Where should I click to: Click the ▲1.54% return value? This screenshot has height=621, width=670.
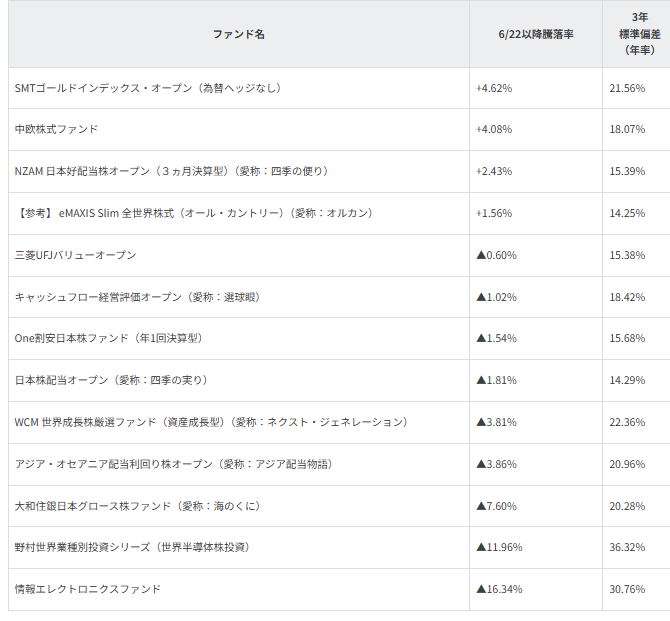tap(497, 338)
